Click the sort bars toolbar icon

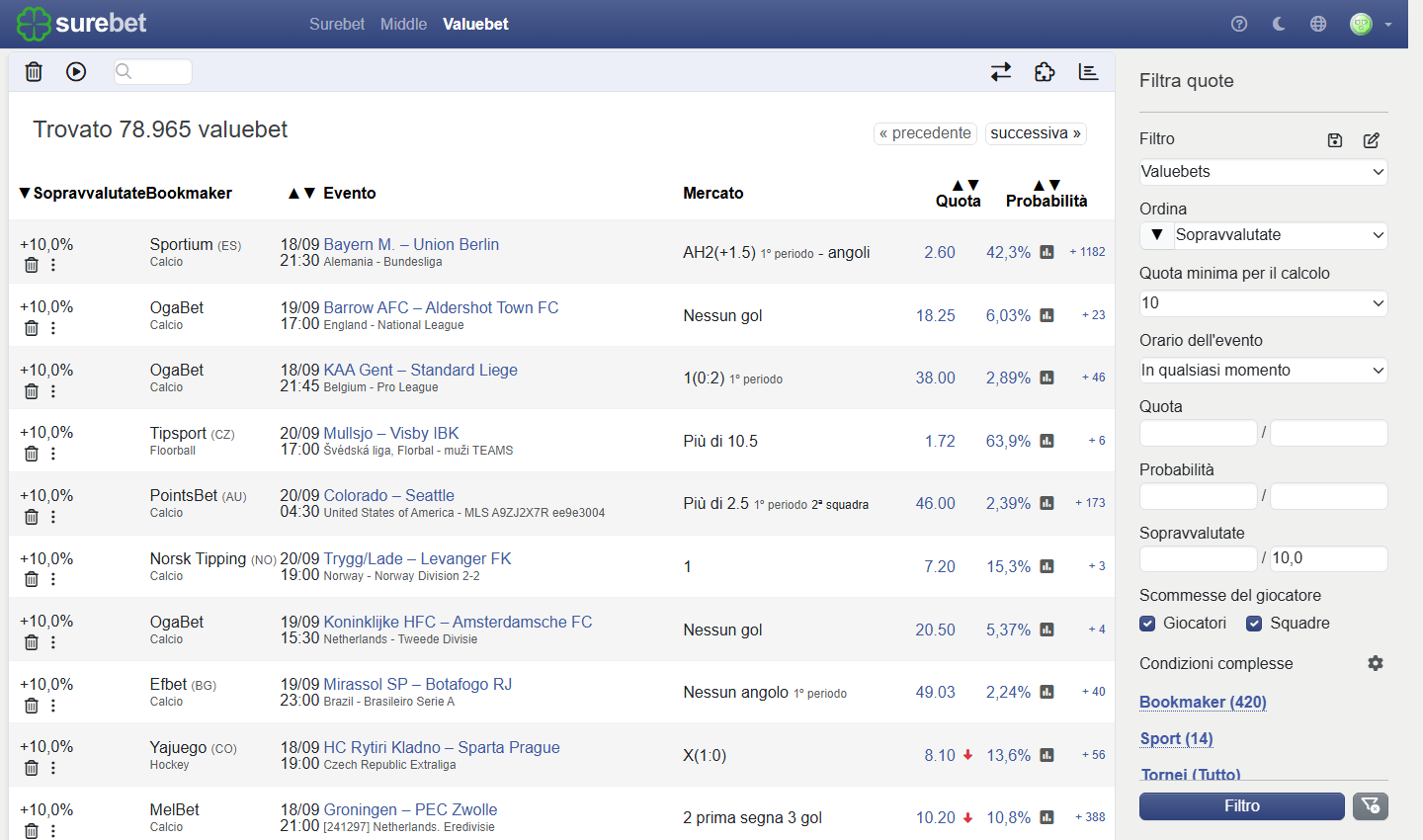pyautogui.click(x=1088, y=71)
